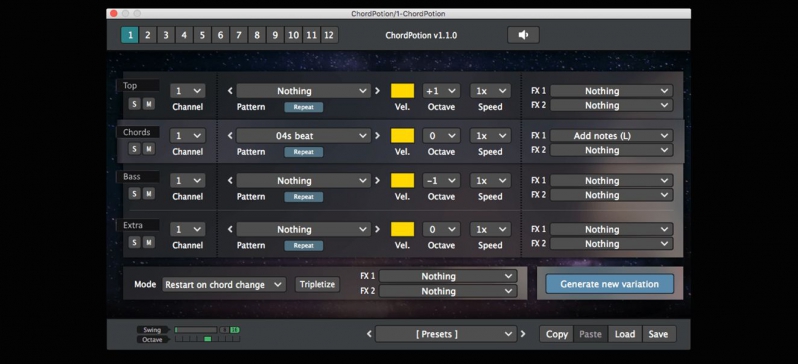Save the current preset
The width and height of the screenshot is (798, 364).
point(658,334)
